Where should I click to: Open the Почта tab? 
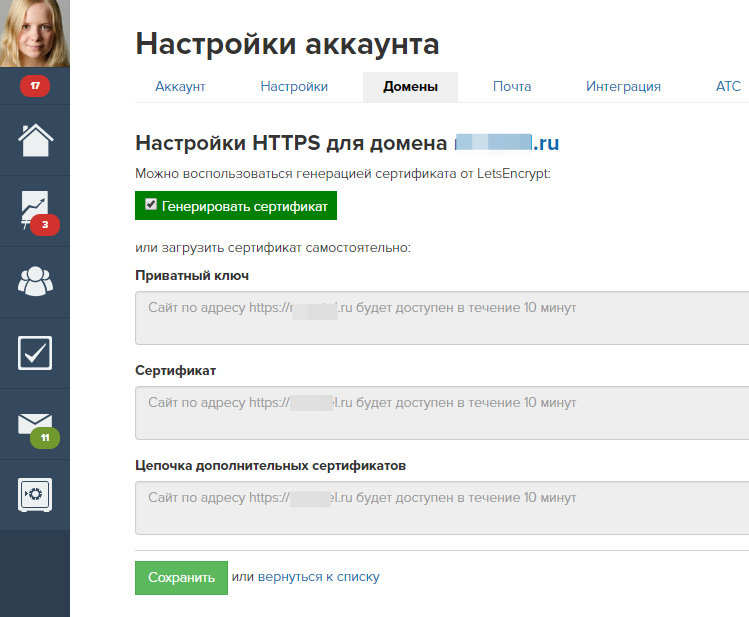click(x=512, y=87)
